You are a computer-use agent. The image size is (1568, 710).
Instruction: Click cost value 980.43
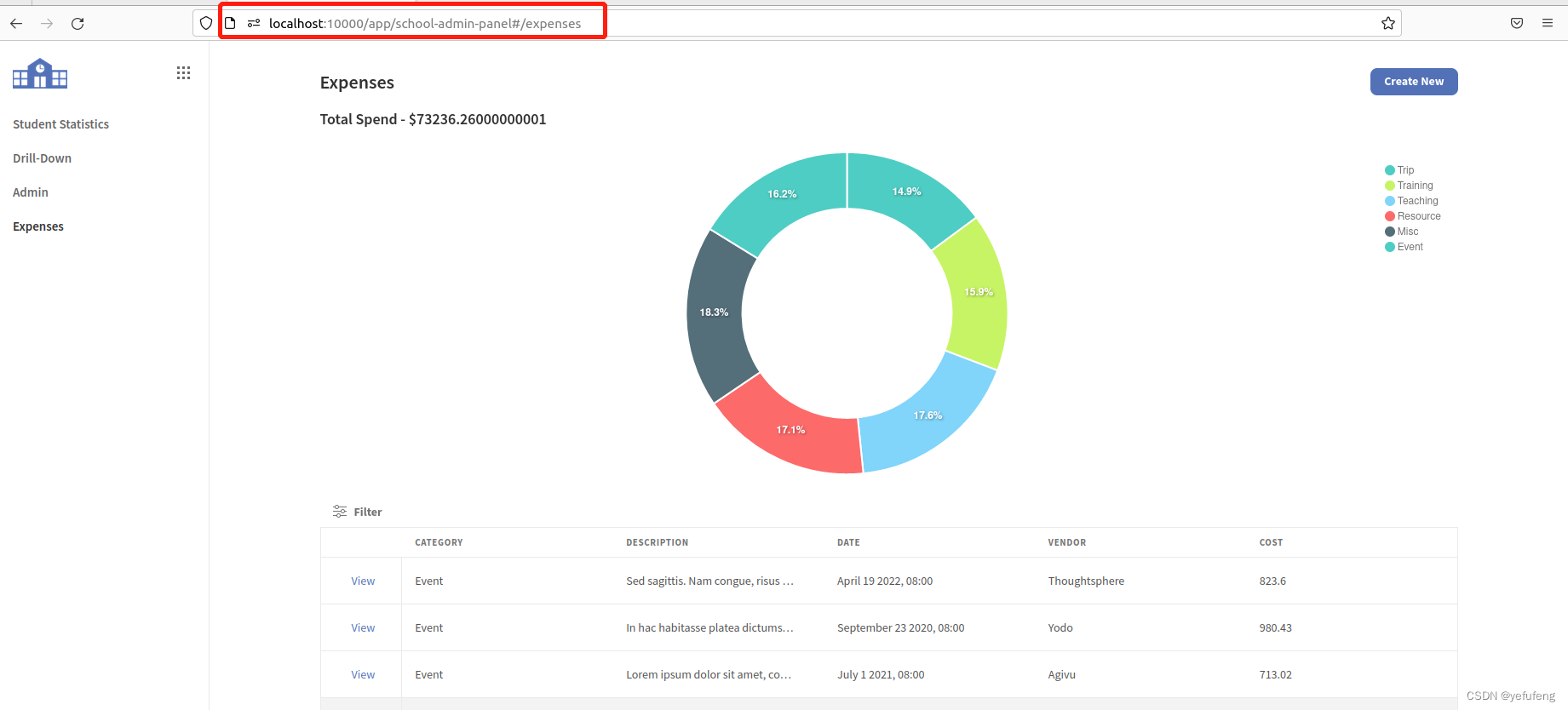[1275, 628]
